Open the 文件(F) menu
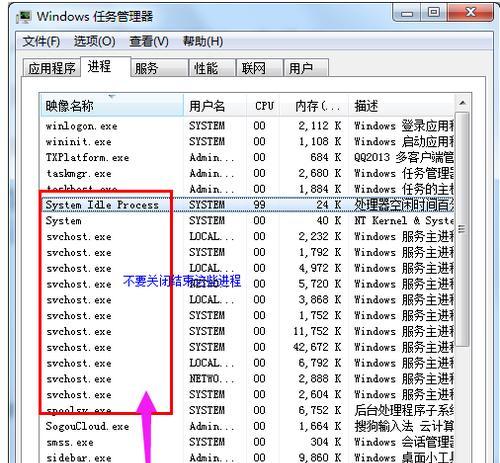The image size is (500, 463). (x=41, y=42)
